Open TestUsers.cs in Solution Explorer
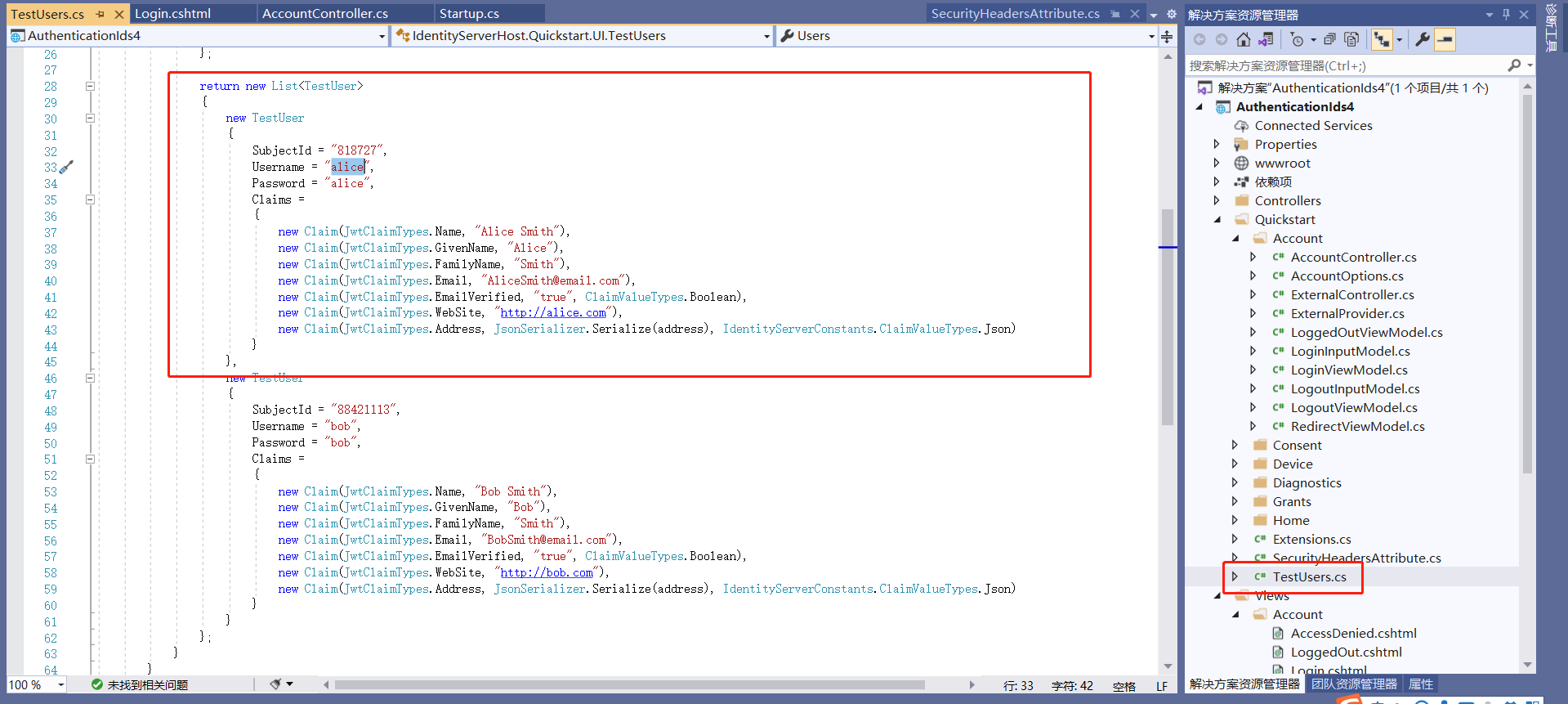1568x704 pixels. click(1309, 576)
